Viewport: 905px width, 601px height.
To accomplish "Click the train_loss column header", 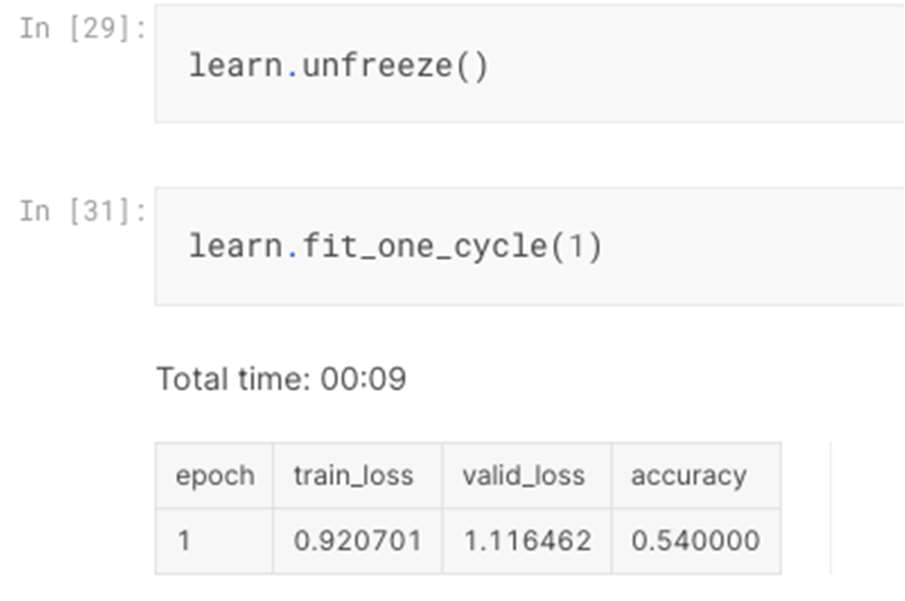I will 353,475.
